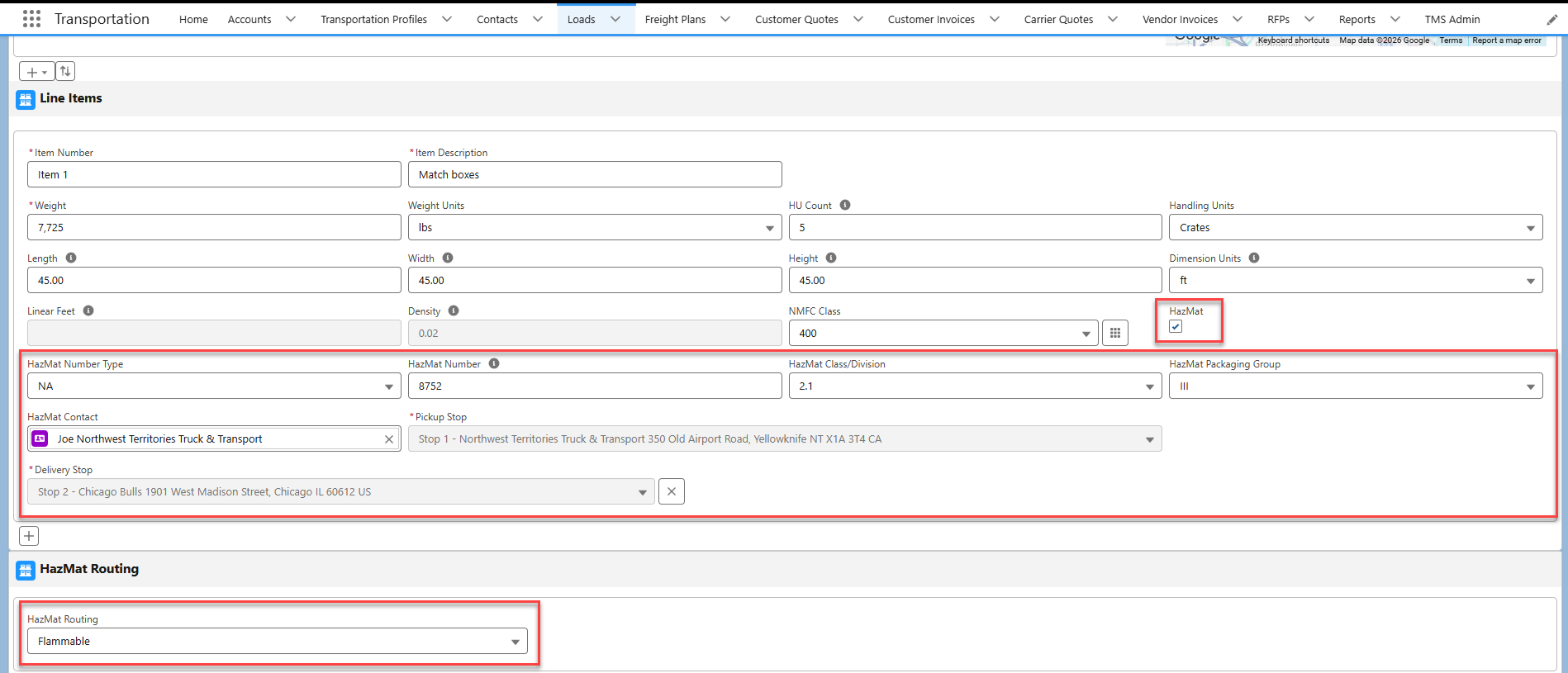Open the HazMat Class/Division dropdown

point(975,386)
